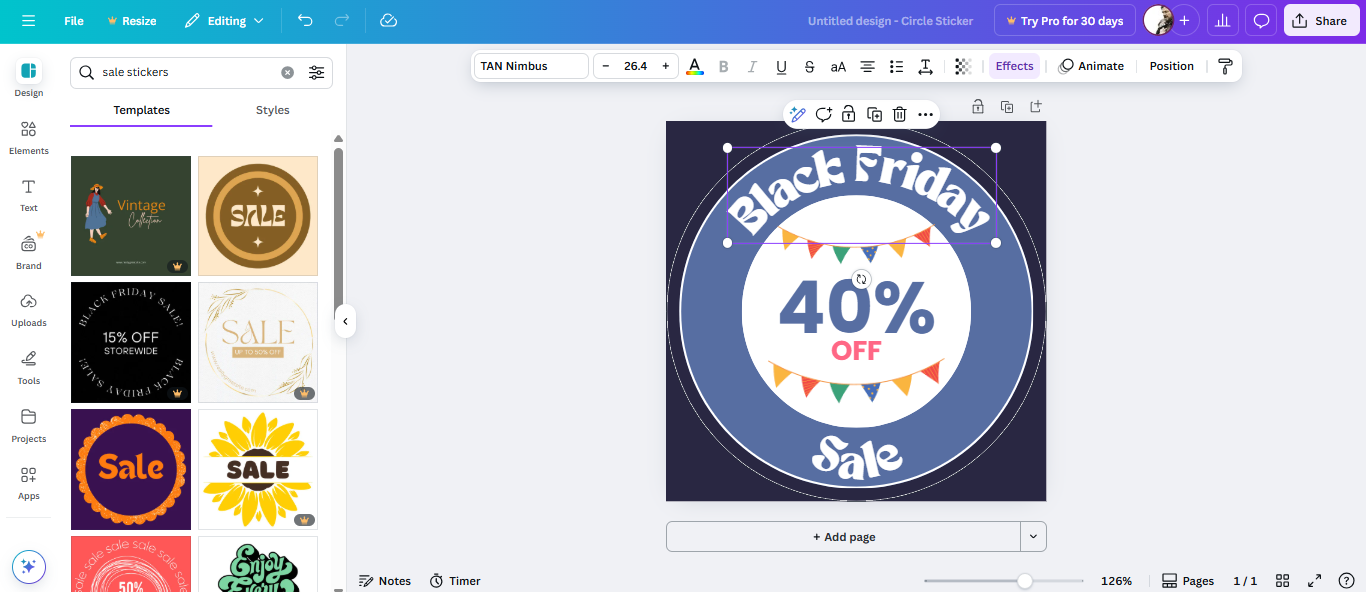1366x592 pixels.
Task: Expand the Add page dropdown arrow
Action: coord(1033,537)
